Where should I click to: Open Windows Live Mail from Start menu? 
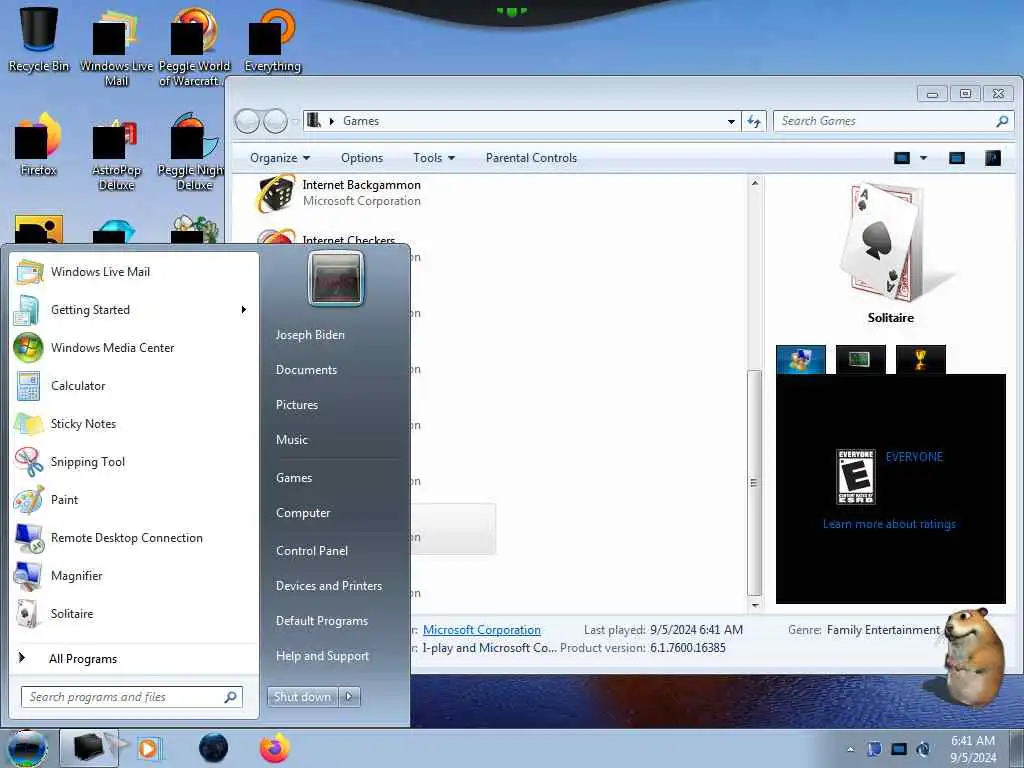tap(135, 272)
